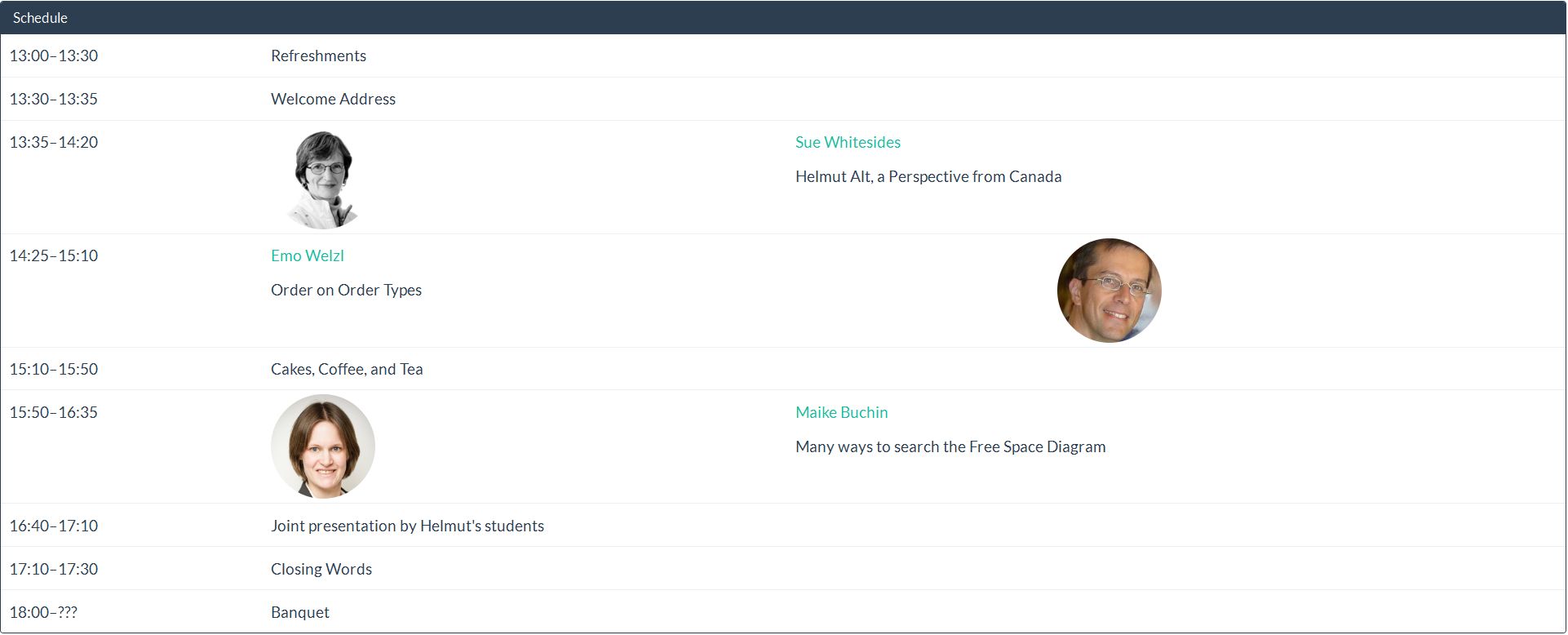Screen dimensions: 1568x635
Task: Click the "Cakes, Coffee, and Tea" entry
Action: click(347, 369)
